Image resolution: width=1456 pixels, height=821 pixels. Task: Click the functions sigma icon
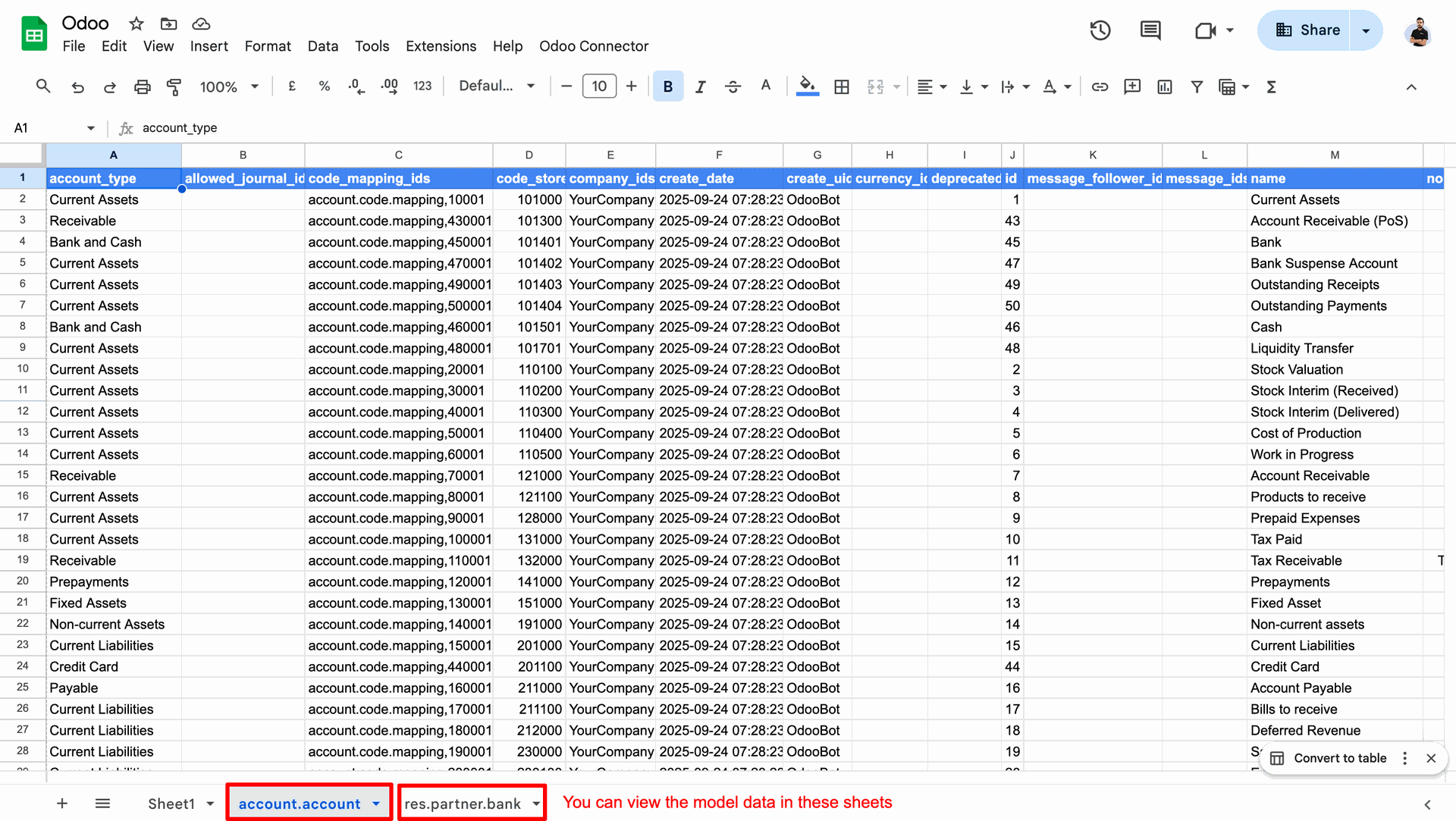[x=1272, y=86]
